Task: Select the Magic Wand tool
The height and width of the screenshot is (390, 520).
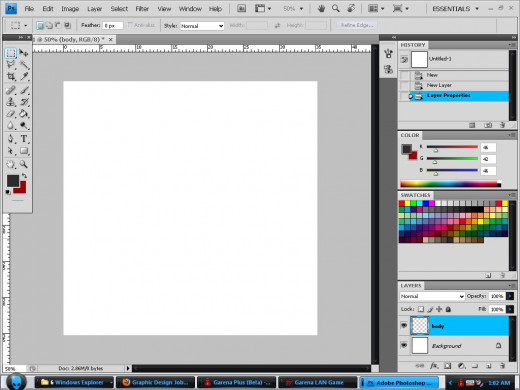Action: [24, 64]
